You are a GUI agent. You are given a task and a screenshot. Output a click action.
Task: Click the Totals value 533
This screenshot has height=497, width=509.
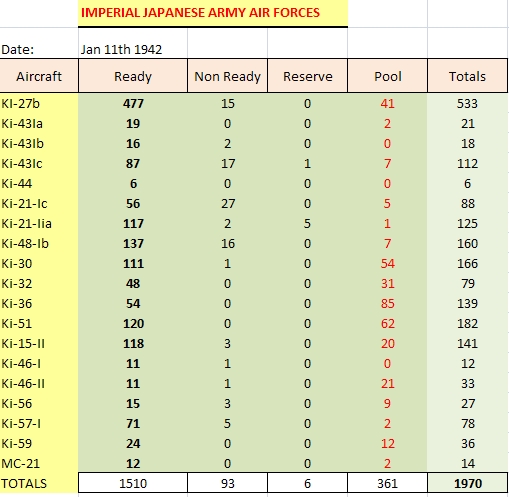[x=467, y=104]
